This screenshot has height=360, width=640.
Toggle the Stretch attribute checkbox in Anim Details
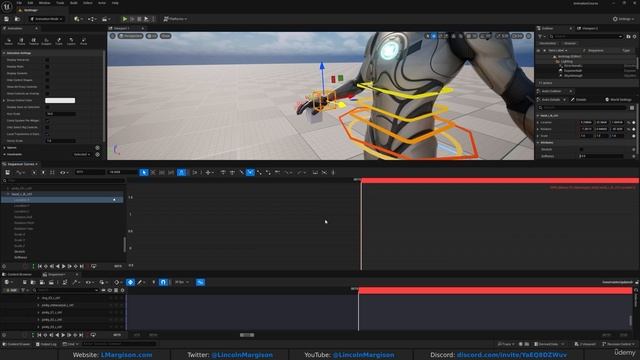pyautogui.click(x=582, y=149)
